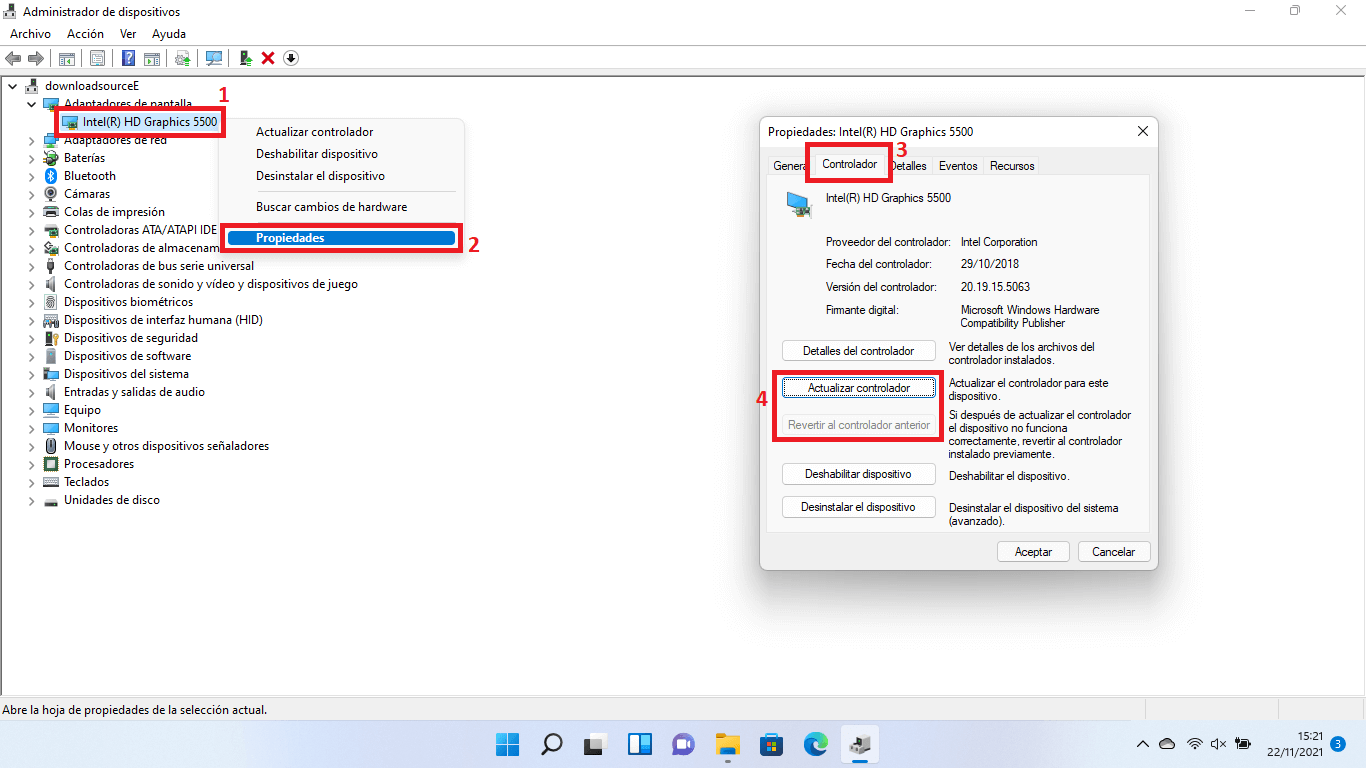Click the Dispositivos biométricos fingerprint icon
This screenshot has width=1366, height=768.
tap(52, 302)
